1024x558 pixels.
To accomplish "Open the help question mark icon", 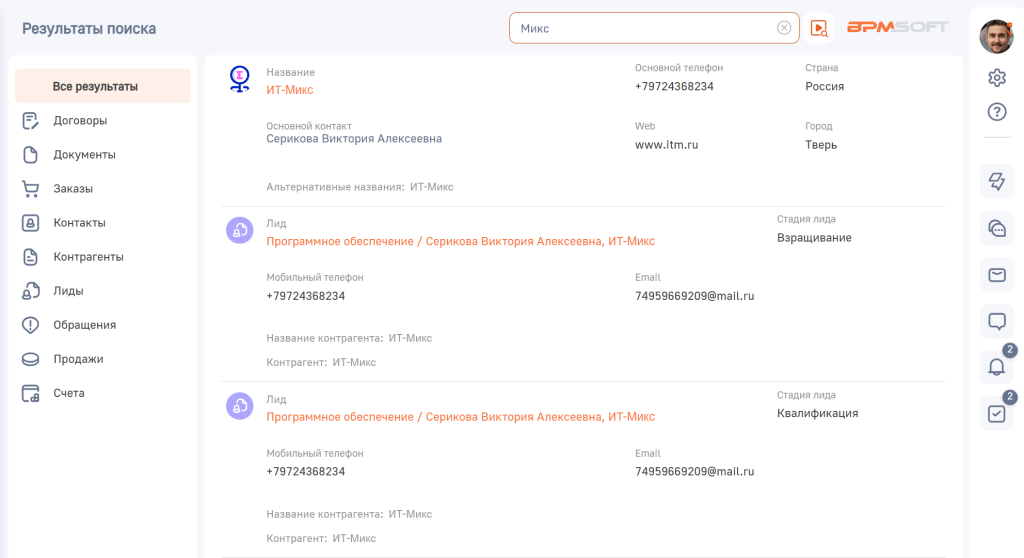I will pyautogui.click(x=996, y=112).
